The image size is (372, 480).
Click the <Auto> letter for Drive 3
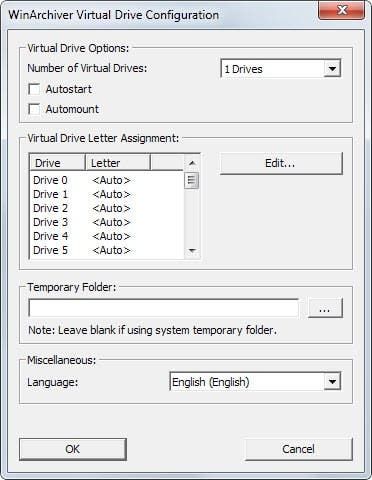[111, 222]
